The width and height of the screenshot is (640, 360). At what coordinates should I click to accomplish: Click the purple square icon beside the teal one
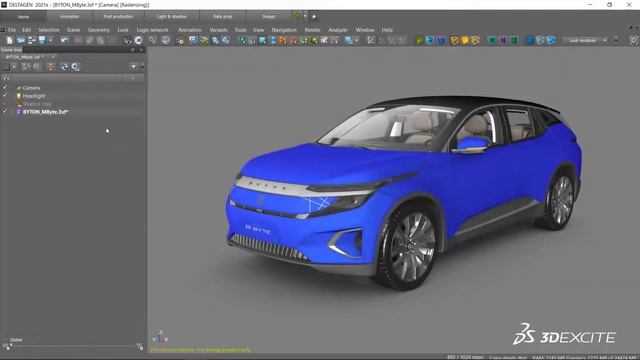503,40
